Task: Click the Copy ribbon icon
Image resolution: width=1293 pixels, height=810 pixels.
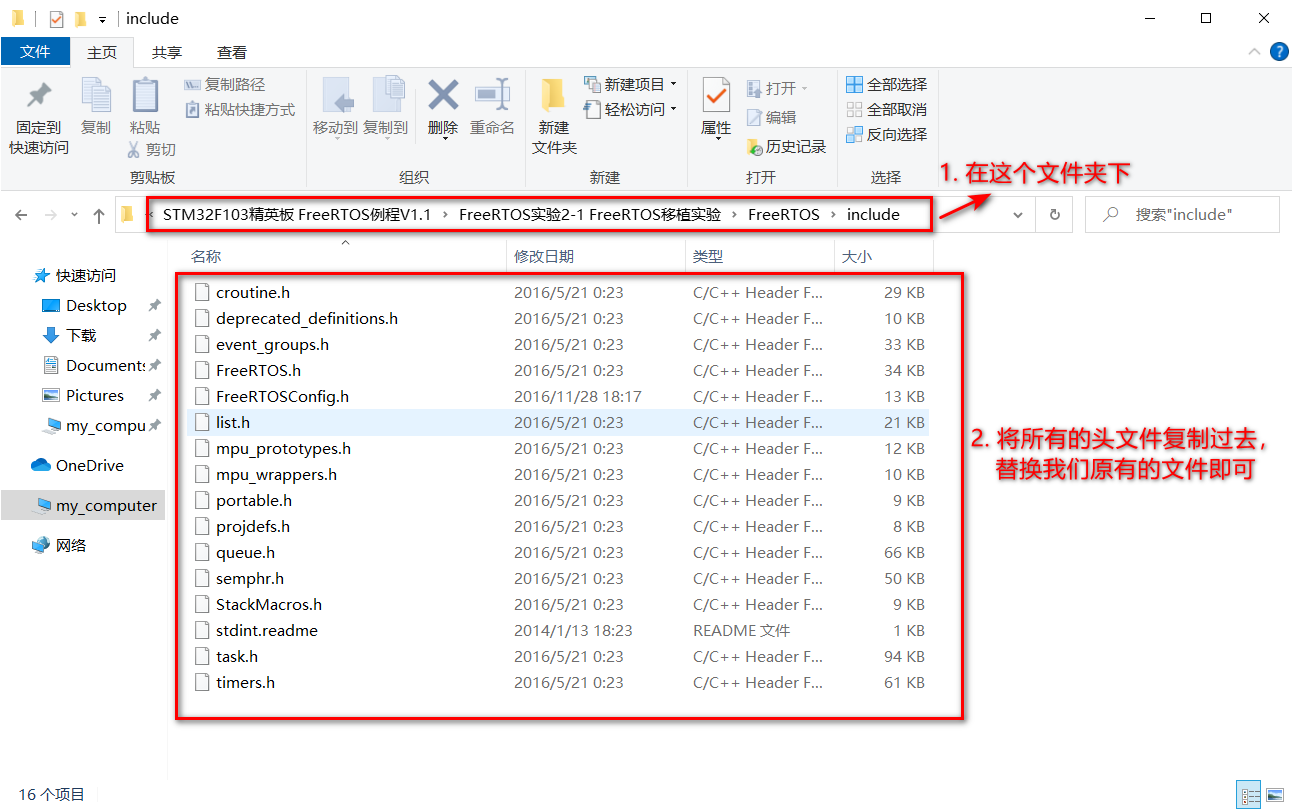Action: coord(96,96)
